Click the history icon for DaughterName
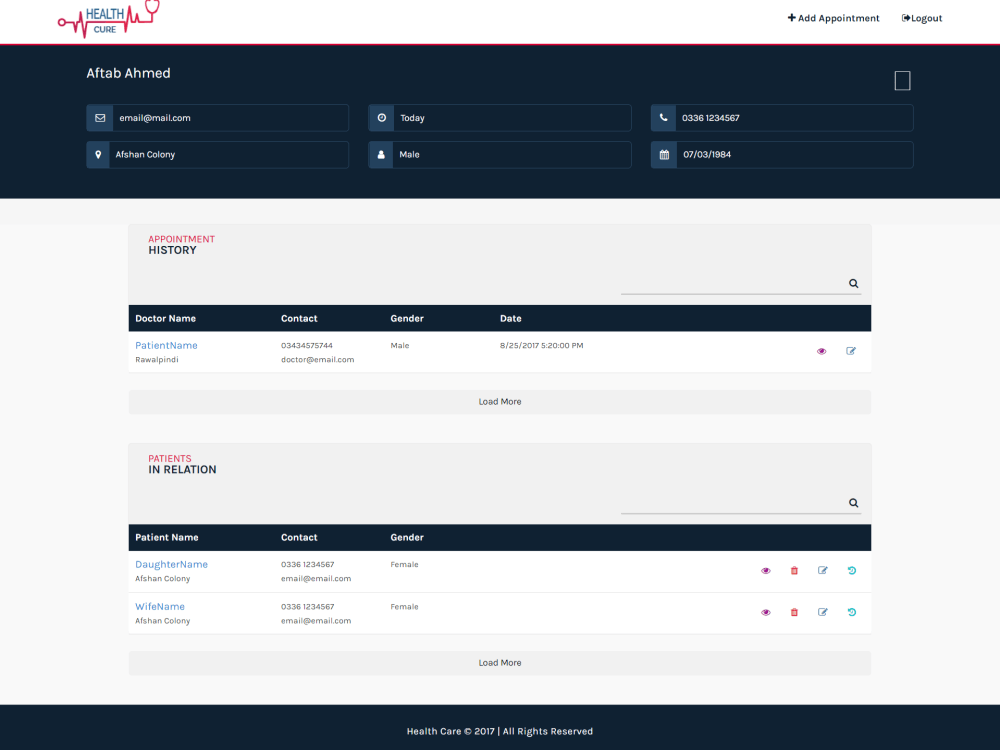1000x750 pixels. coord(851,571)
